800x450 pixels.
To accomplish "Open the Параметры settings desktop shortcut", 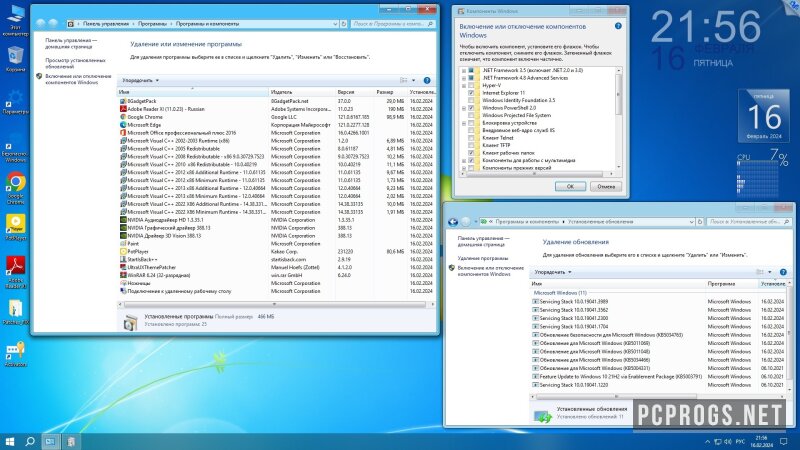I will (x=15, y=101).
